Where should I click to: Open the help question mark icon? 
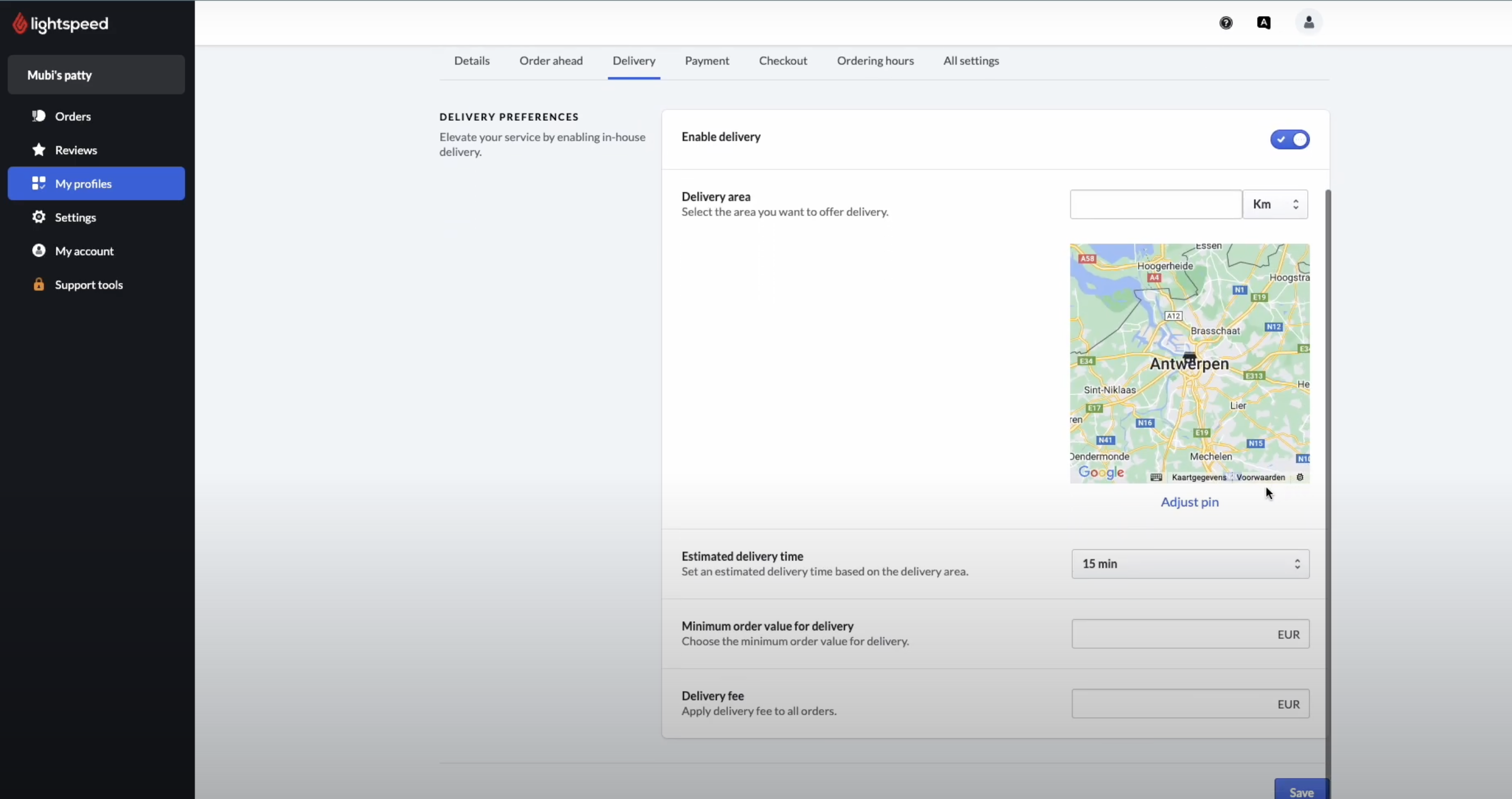pos(1226,23)
